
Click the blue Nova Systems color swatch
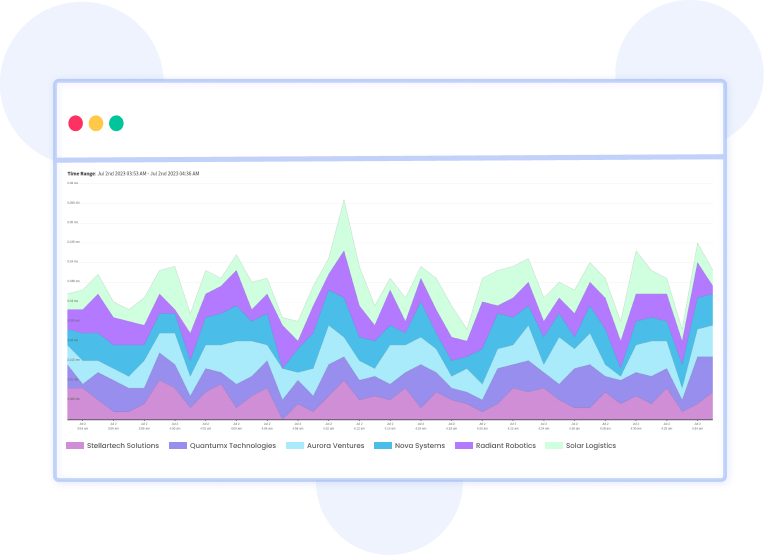(383, 445)
